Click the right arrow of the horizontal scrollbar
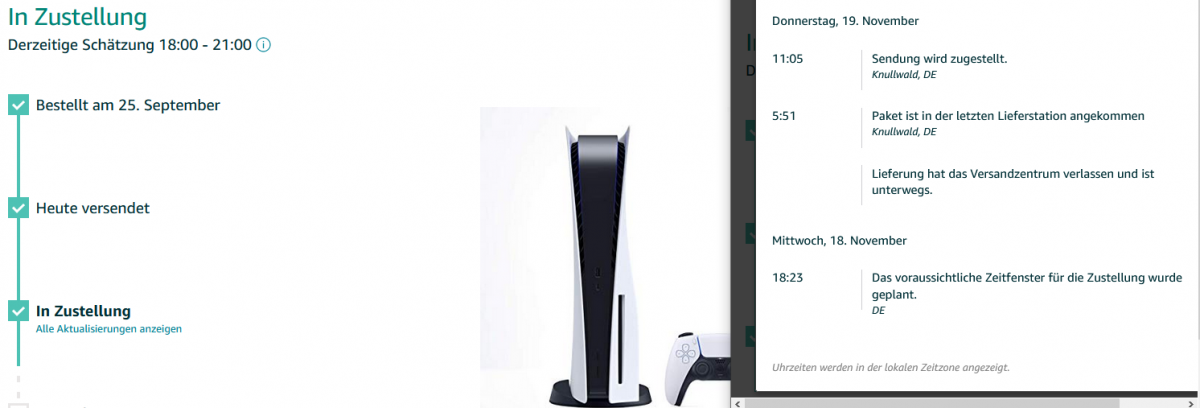This screenshot has height=408, width=1200. tap(1193, 402)
